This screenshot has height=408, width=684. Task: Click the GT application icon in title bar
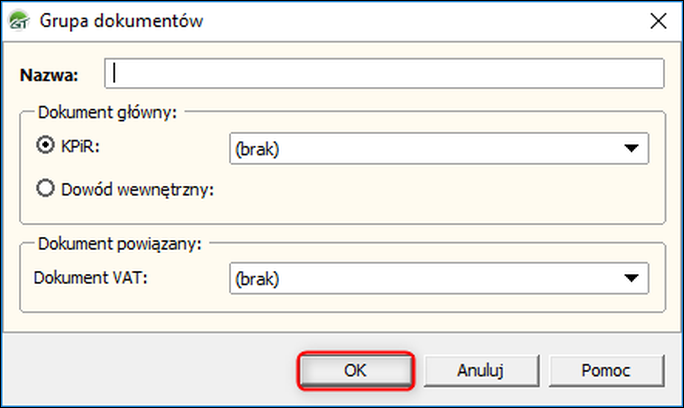[x=18, y=21]
